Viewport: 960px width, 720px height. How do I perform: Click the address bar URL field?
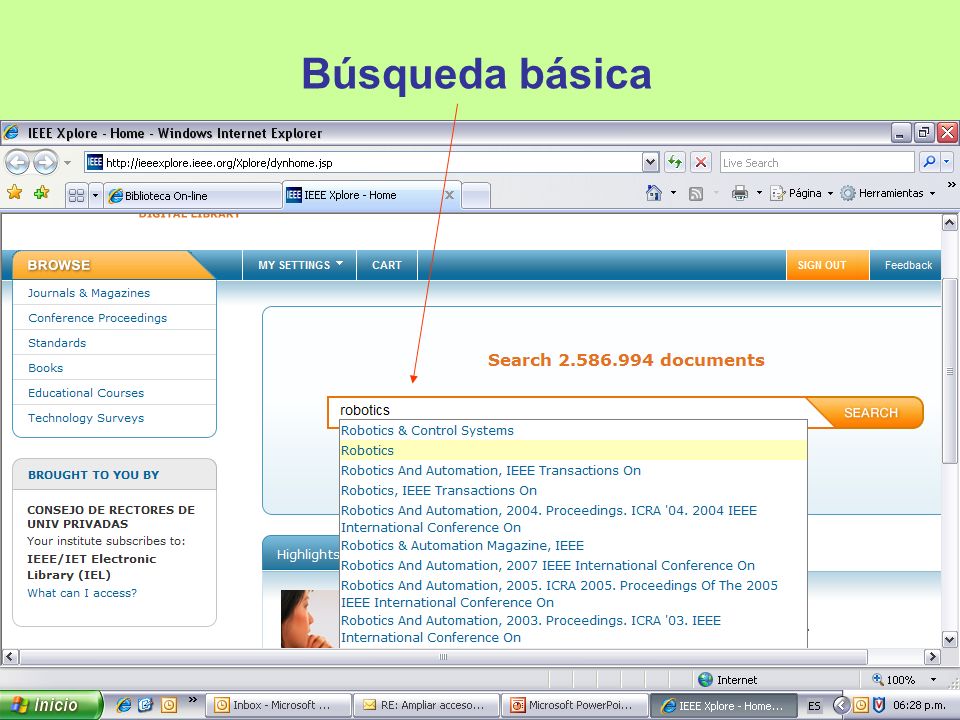tap(364, 162)
